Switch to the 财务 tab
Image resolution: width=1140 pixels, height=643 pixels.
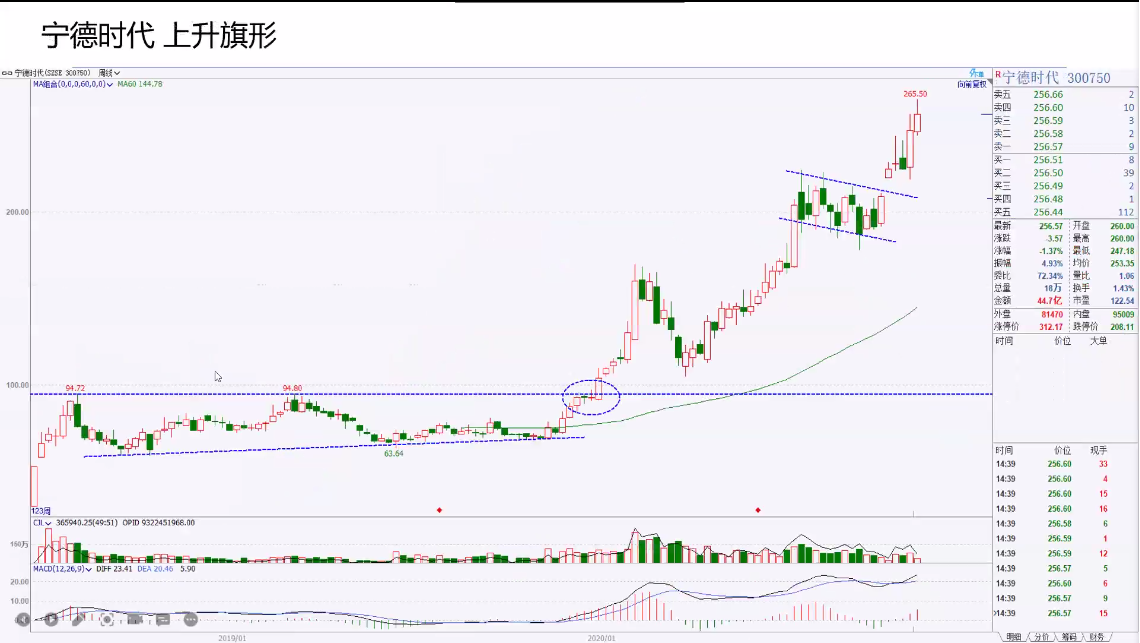pos(1096,637)
